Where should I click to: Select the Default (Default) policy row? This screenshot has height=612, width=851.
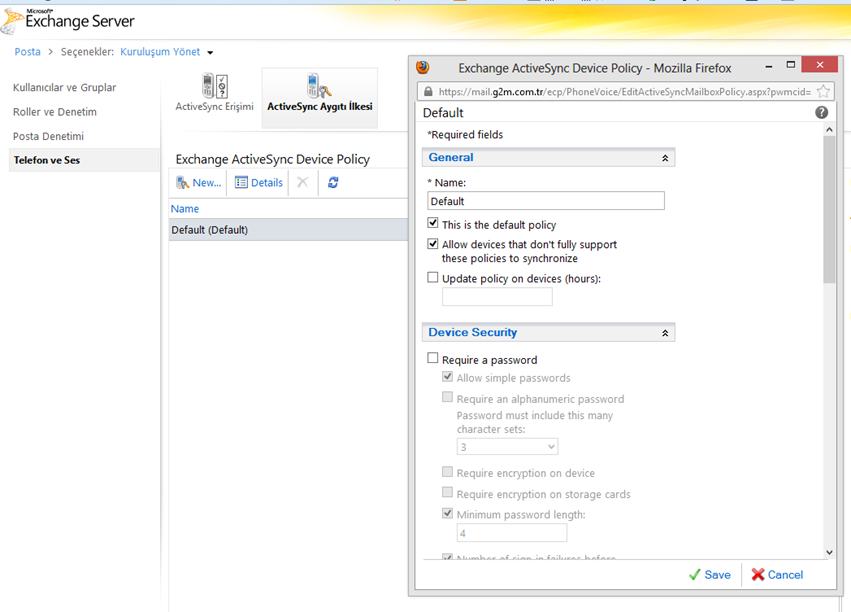tap(288, 230)
